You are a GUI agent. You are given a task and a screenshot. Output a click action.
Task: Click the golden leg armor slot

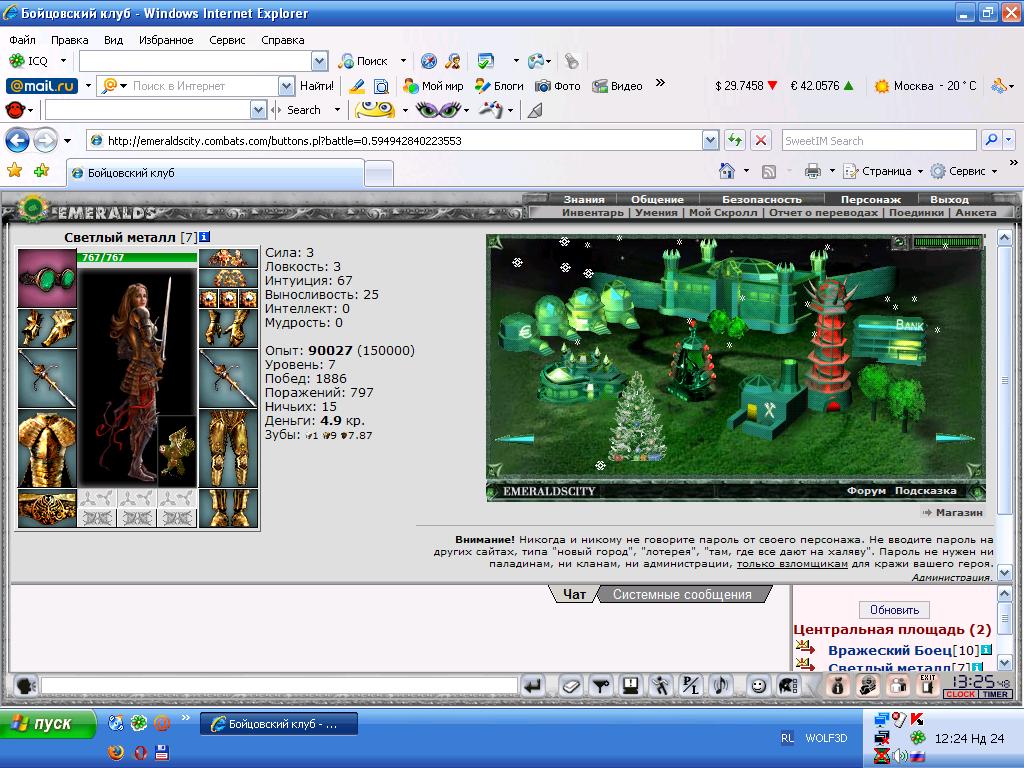coord(228,449)
